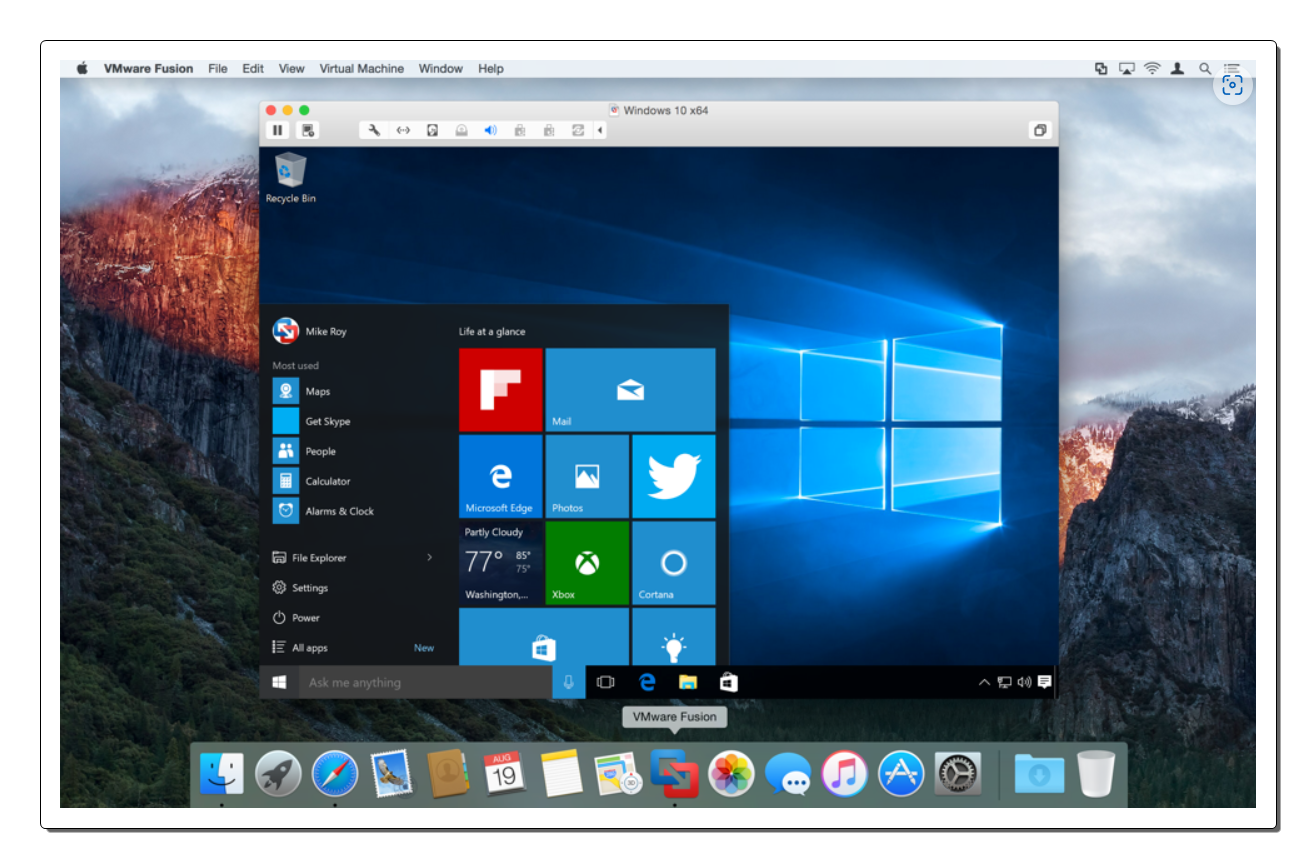This screenshot has width=1316, height=868.
Task: Open the View menu
Action: 291,68
